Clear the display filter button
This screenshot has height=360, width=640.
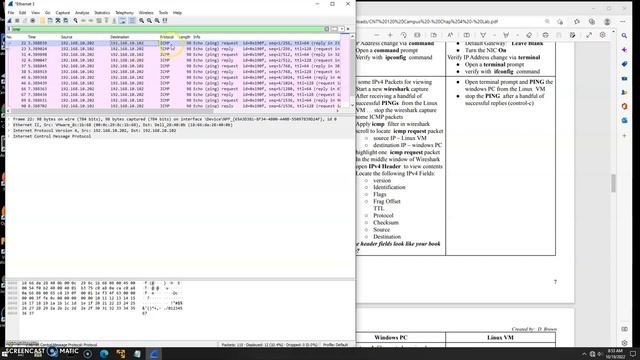pyautogui.click(x=327, y=29)
